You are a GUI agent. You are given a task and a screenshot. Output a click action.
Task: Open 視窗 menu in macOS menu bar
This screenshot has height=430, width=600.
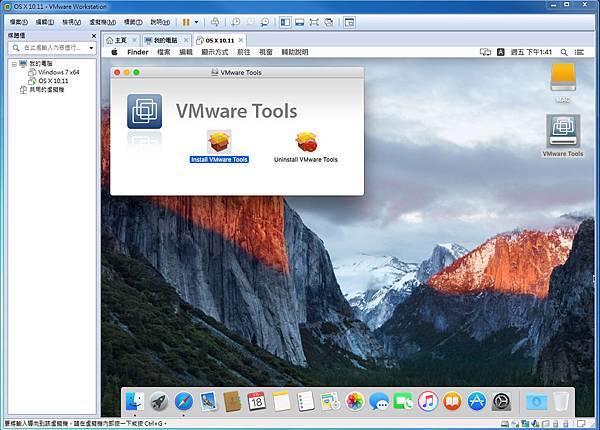click(x=266, y=52)
